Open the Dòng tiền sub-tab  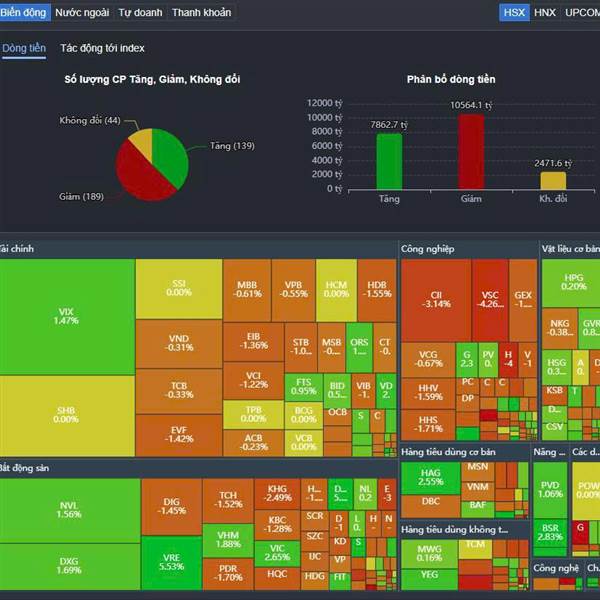pyautogui.click(x=24, y=49)
